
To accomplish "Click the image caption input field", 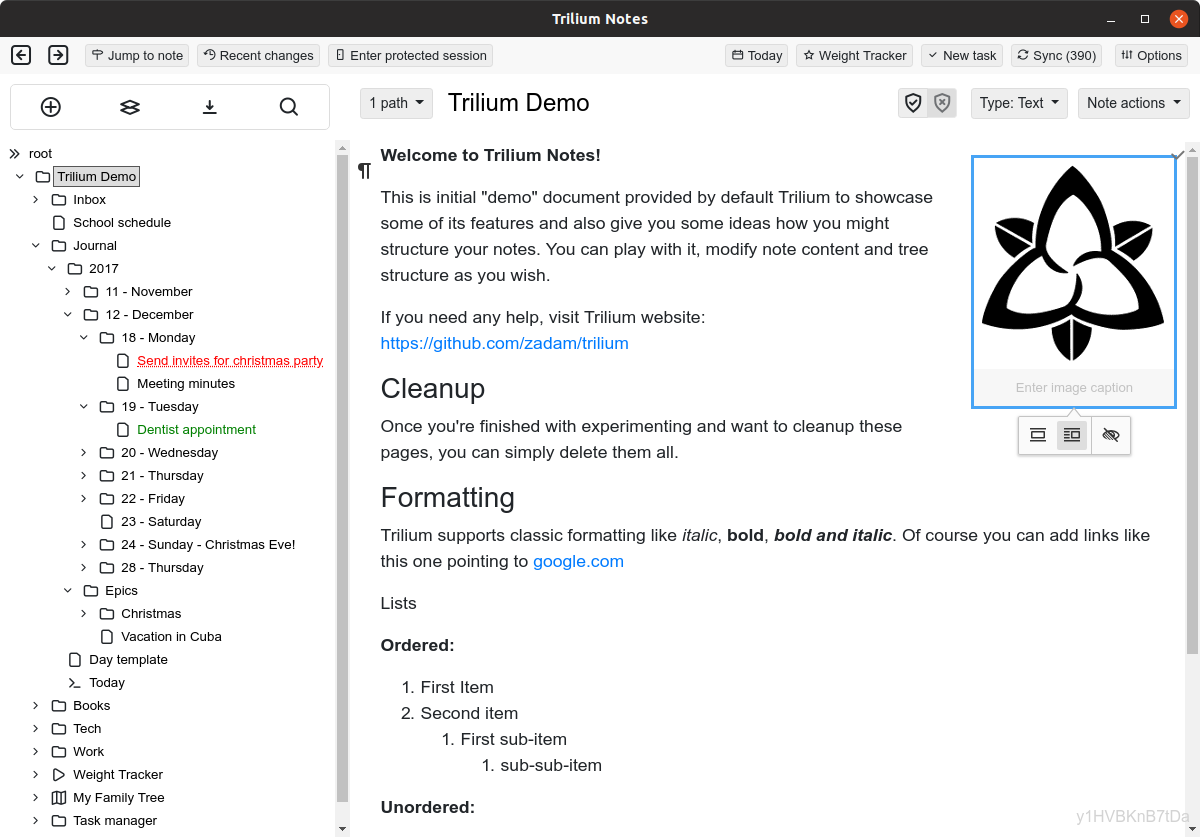I will 1074,388.
